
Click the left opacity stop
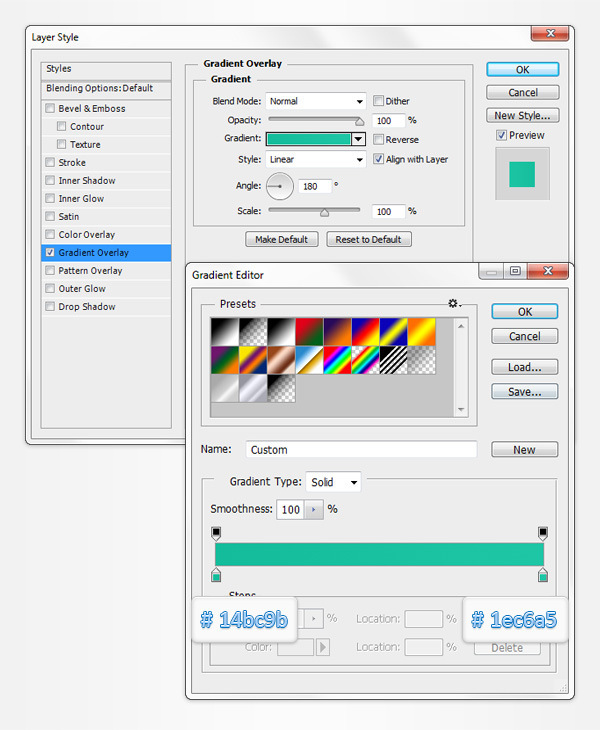point(216,533)
